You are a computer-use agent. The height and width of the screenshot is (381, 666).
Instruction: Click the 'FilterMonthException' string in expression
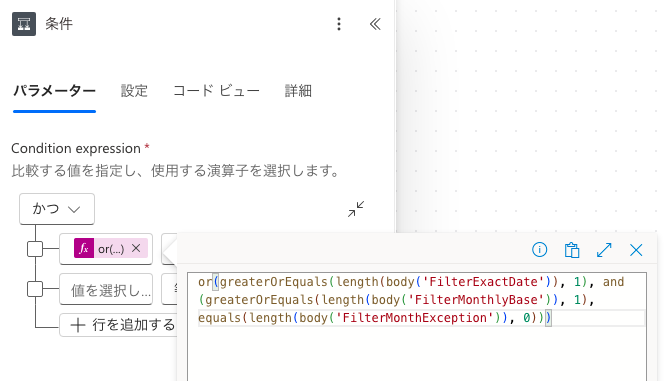(x=415, y=318)
